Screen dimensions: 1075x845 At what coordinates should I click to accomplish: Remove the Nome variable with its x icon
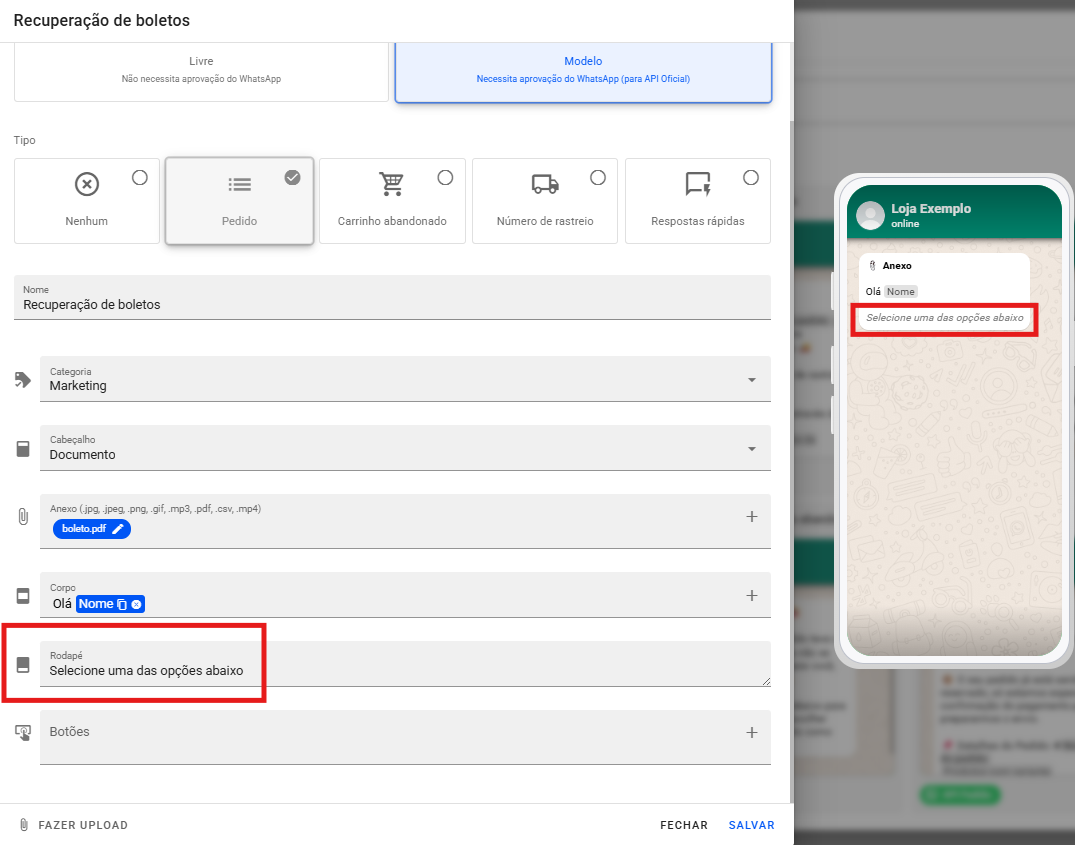click(x=137, y=604)
